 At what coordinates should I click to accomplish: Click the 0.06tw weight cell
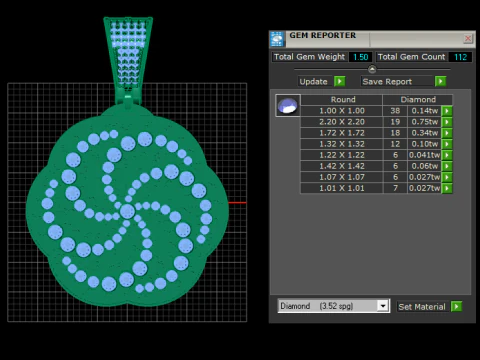point(424,166)
